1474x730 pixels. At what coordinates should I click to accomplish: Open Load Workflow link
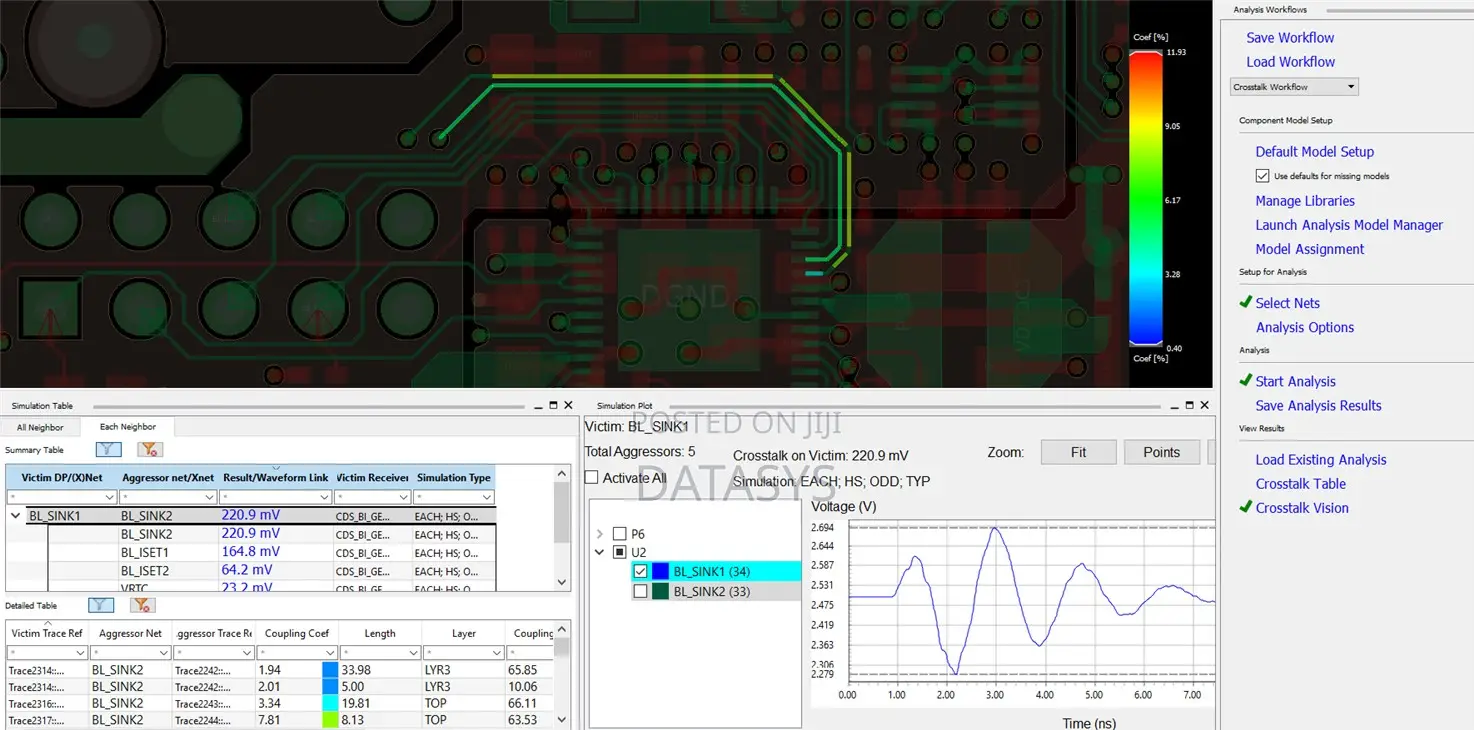coord(1290,62)
